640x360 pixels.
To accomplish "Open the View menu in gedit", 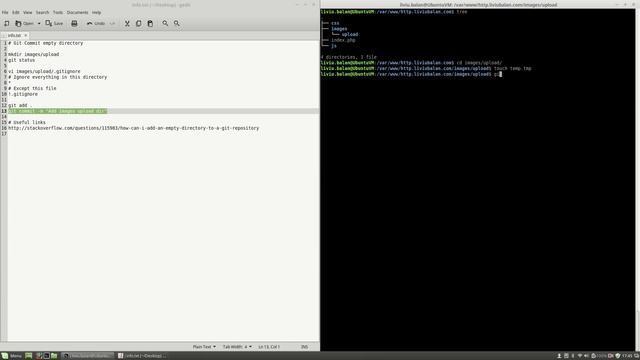I will [x=27, y=13].
